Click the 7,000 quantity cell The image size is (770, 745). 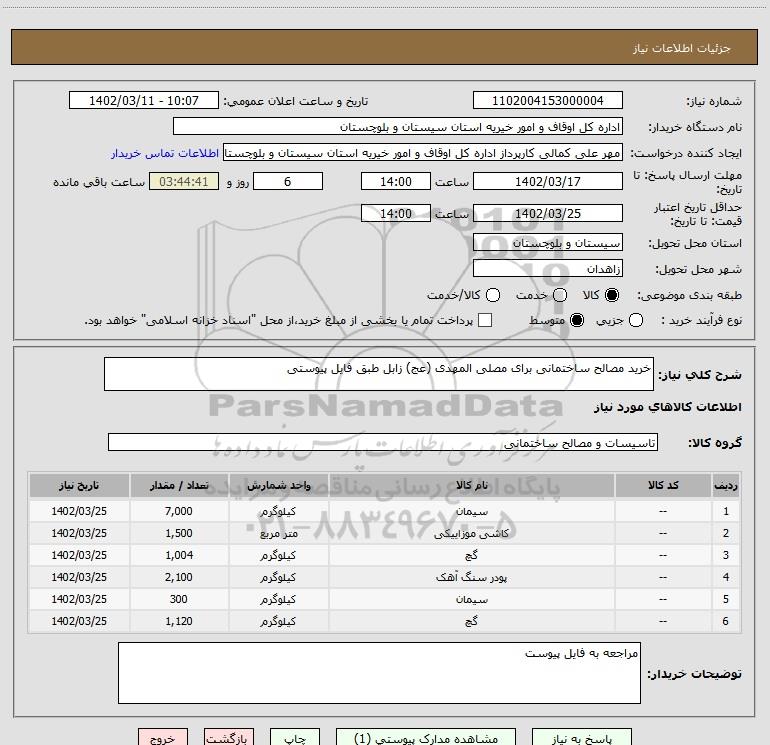point(179,511)
